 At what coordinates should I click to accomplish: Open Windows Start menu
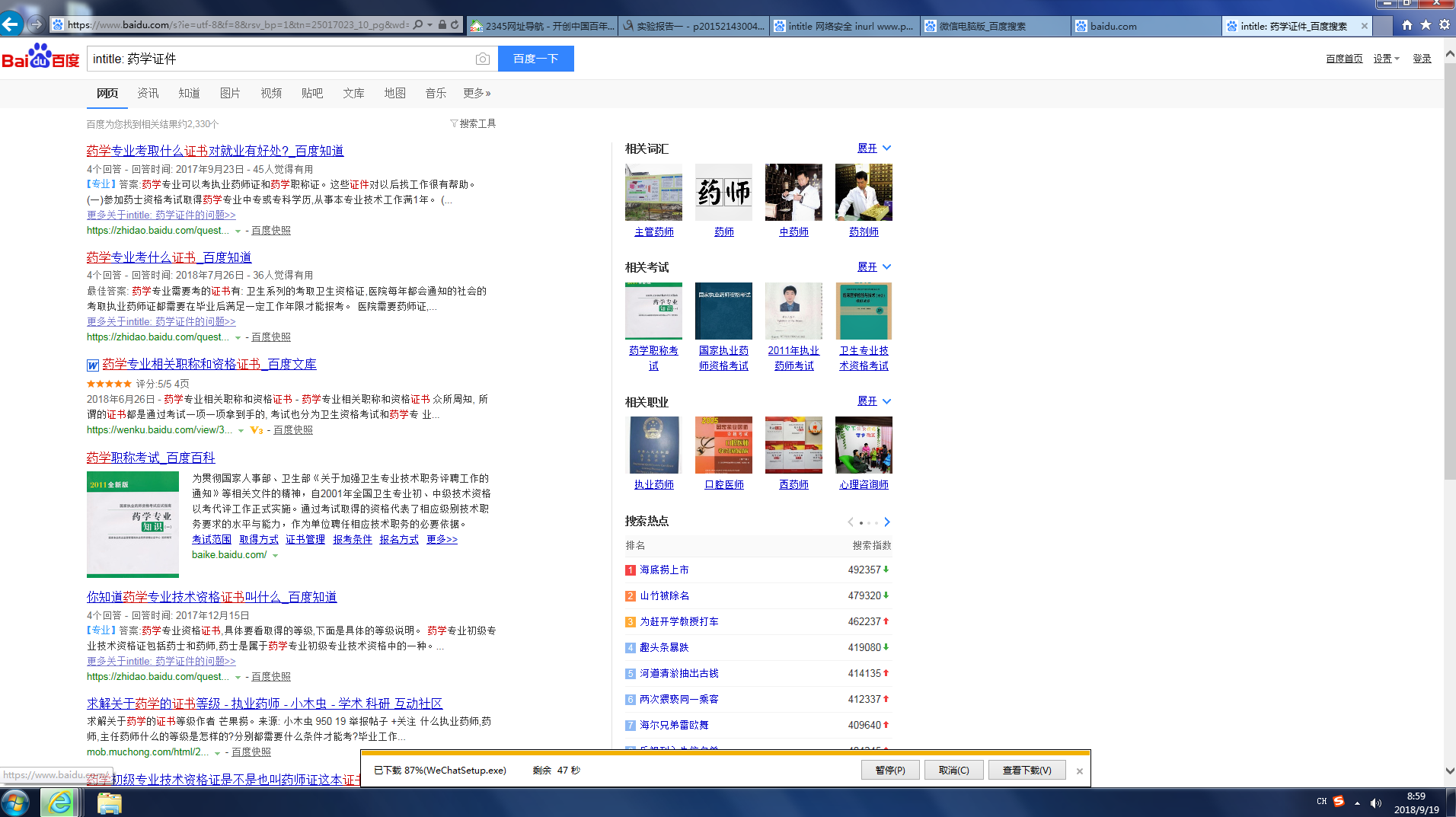(x=15, y=803)
